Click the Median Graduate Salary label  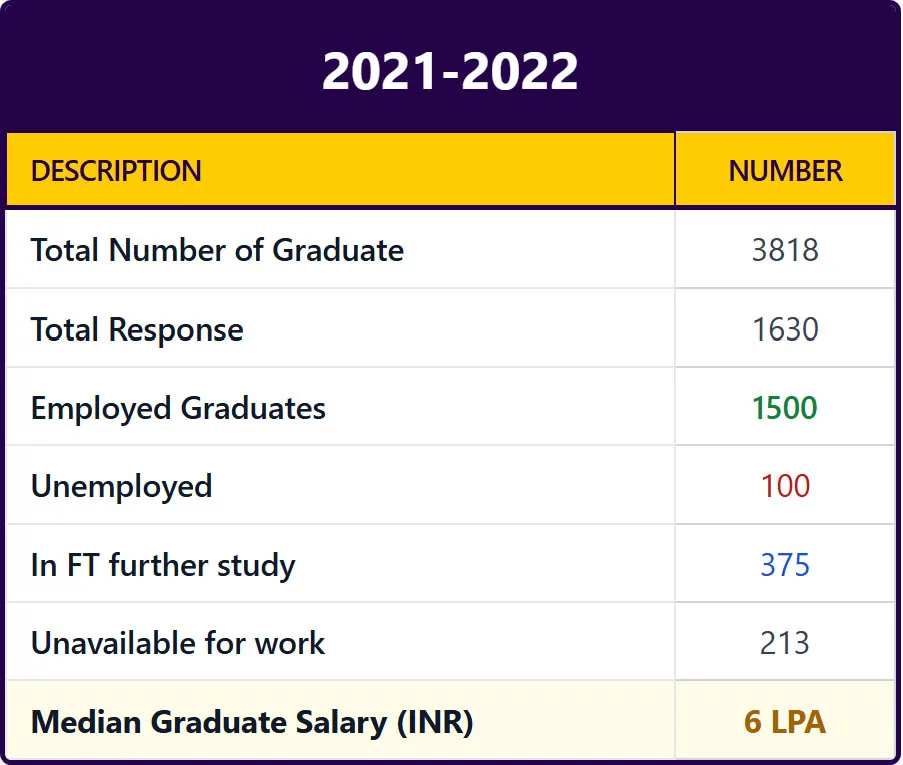pyautogui.click(x=210, y=722)
